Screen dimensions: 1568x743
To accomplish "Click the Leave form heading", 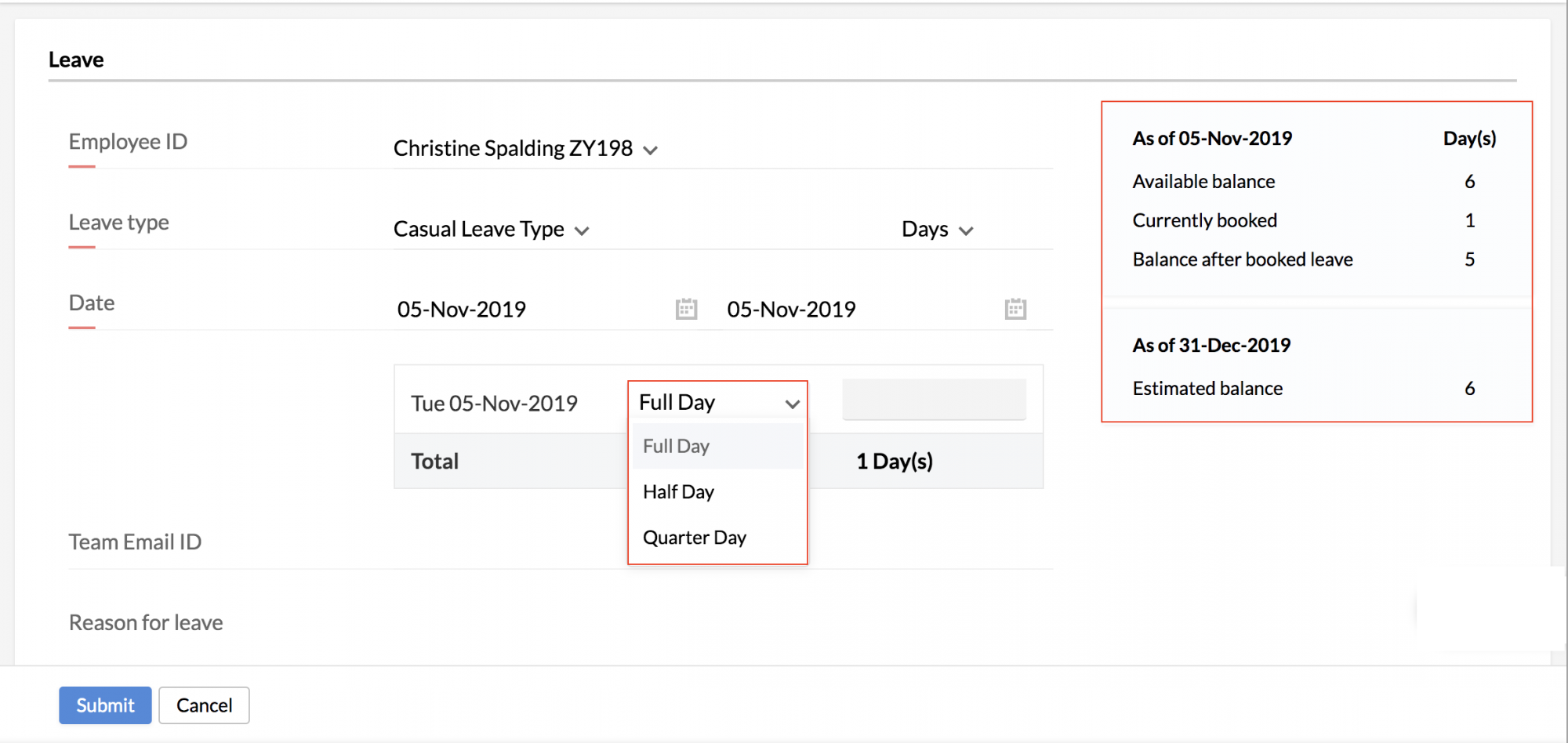I will (76, 60).
